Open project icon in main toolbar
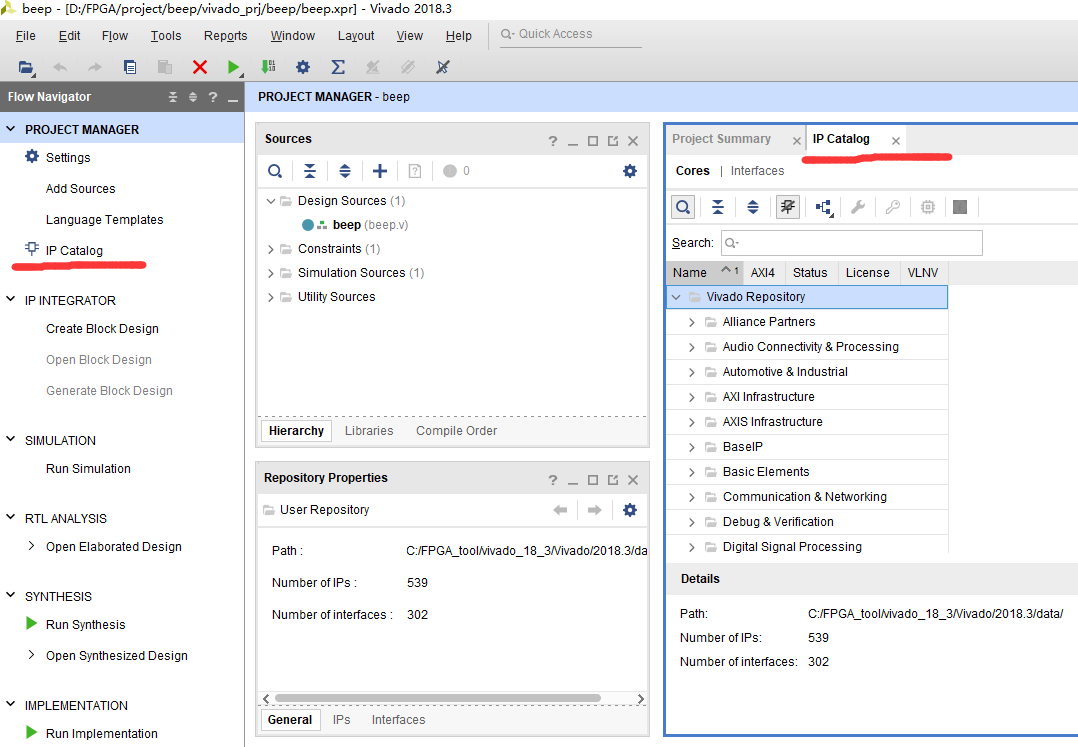 [x=25, y=67]
